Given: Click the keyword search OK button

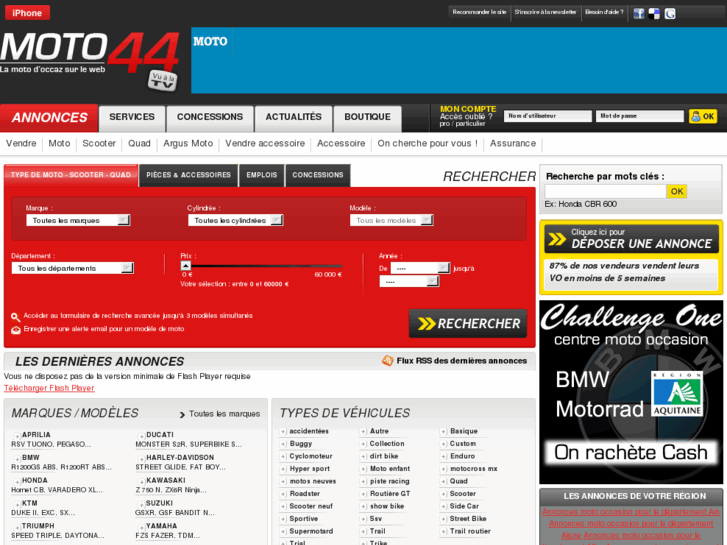Looking at the screenshot, I should pos(677,192).
